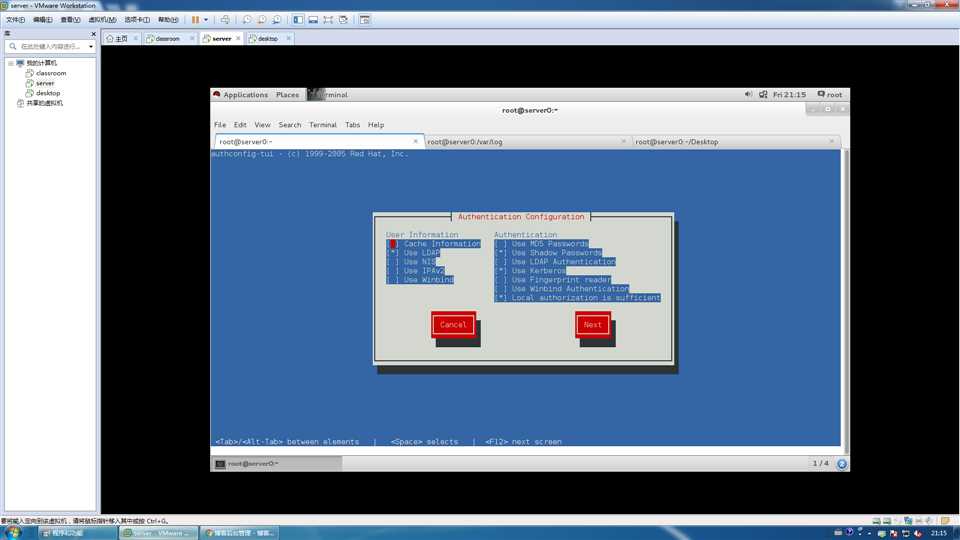Switch to root@server0:~/Desktop terminal tab
Viewport: 960px width, 540px height.
coord(735,141)
